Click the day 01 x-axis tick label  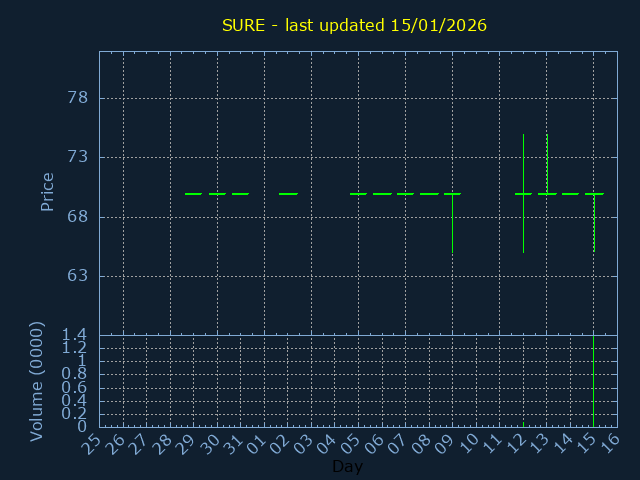tap(257, 444)
